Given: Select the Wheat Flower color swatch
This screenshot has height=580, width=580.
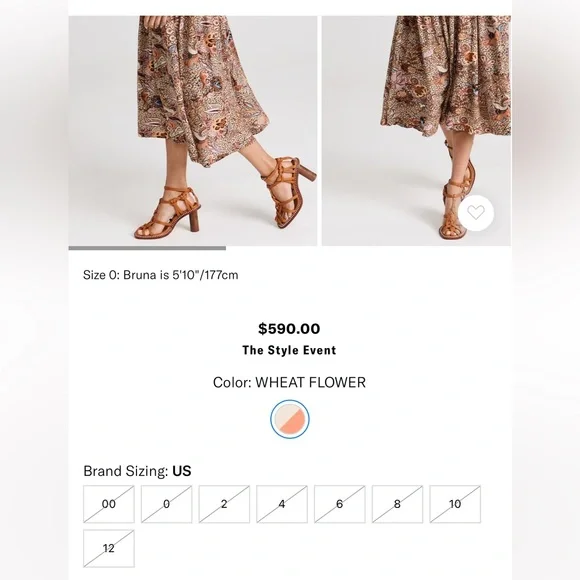Looking at the screenshot, I should point(290,419).
